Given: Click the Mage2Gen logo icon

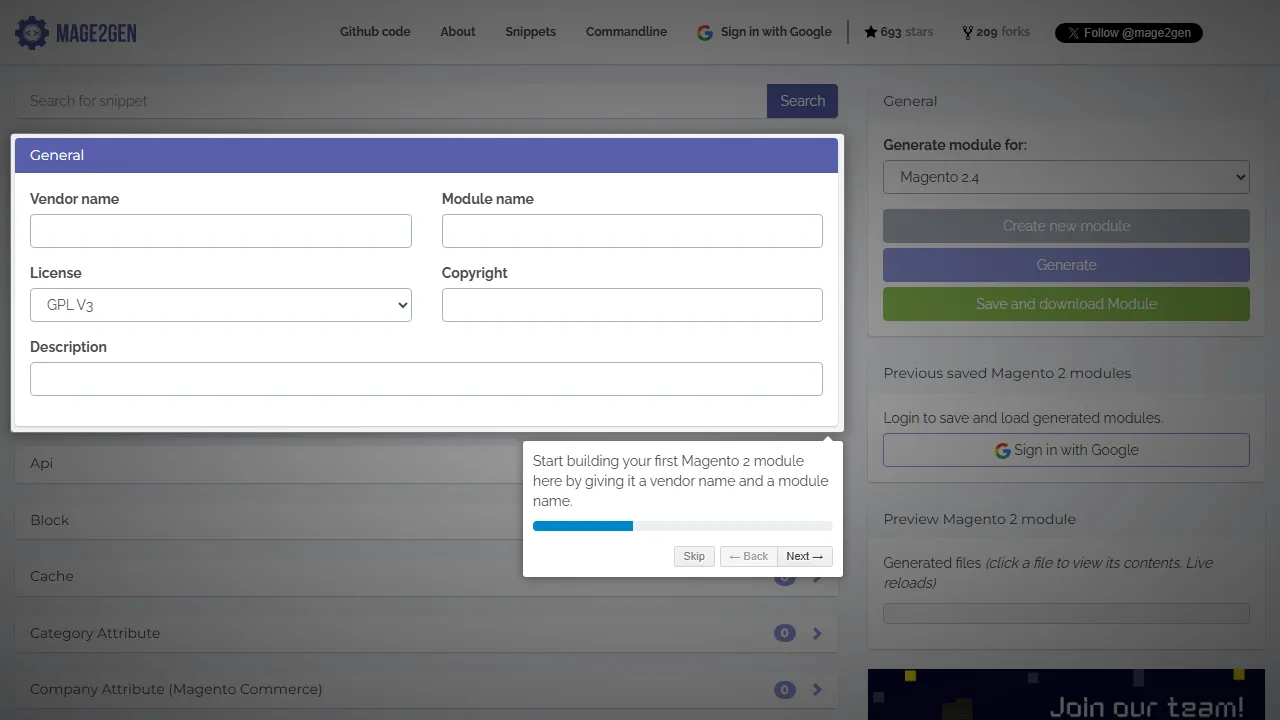Looking at the screenshot, I should [x=32, y=33].
